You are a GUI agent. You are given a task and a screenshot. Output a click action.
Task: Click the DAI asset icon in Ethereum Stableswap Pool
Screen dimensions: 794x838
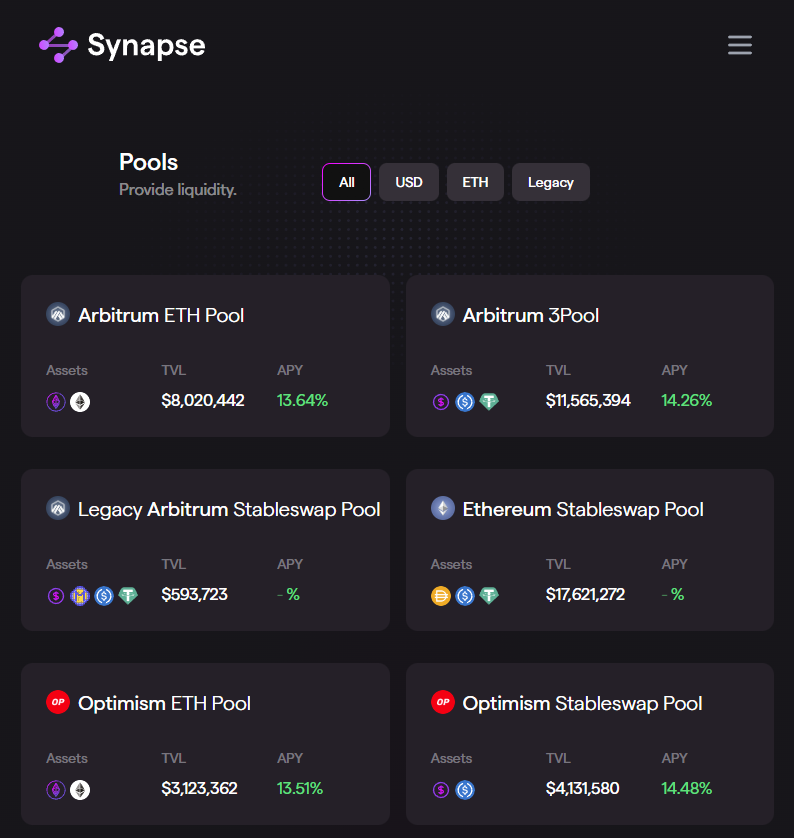tap(441, 595)
